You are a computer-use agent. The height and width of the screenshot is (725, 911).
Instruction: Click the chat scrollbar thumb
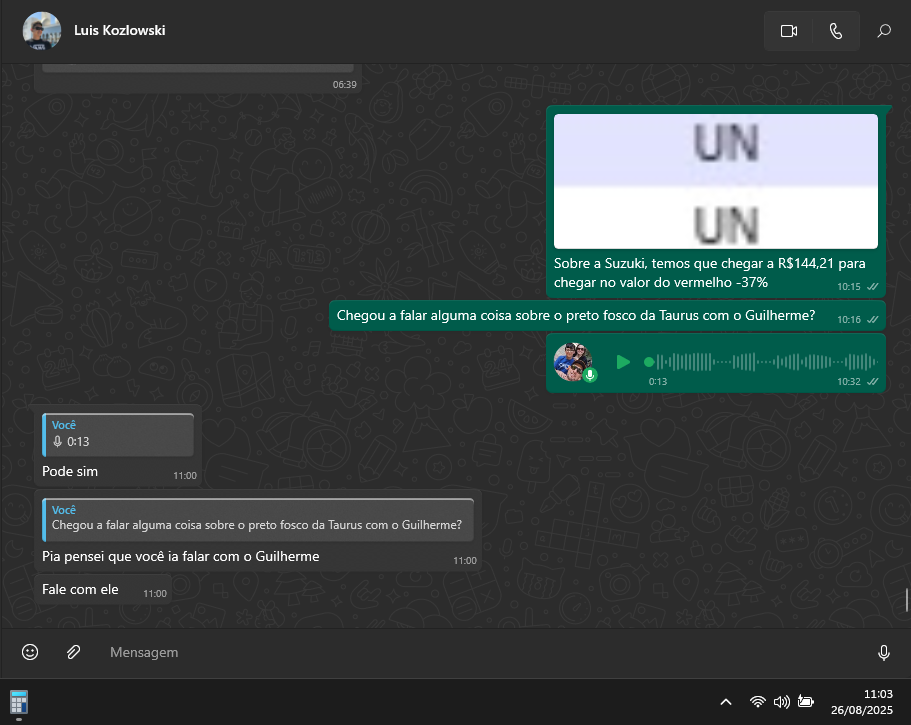click(x=907, y=600)
